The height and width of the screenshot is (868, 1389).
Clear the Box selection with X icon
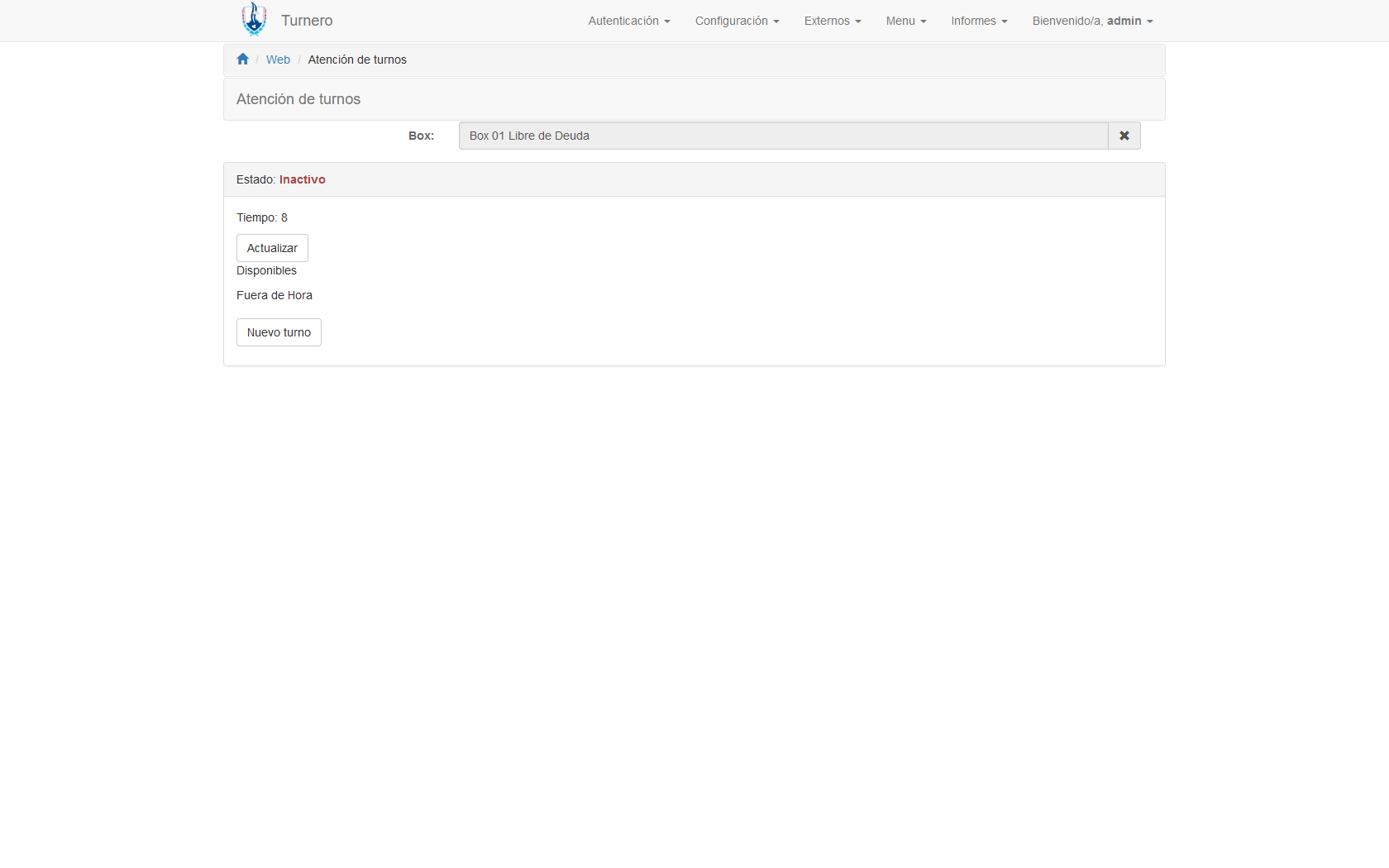coord(1124,136)
